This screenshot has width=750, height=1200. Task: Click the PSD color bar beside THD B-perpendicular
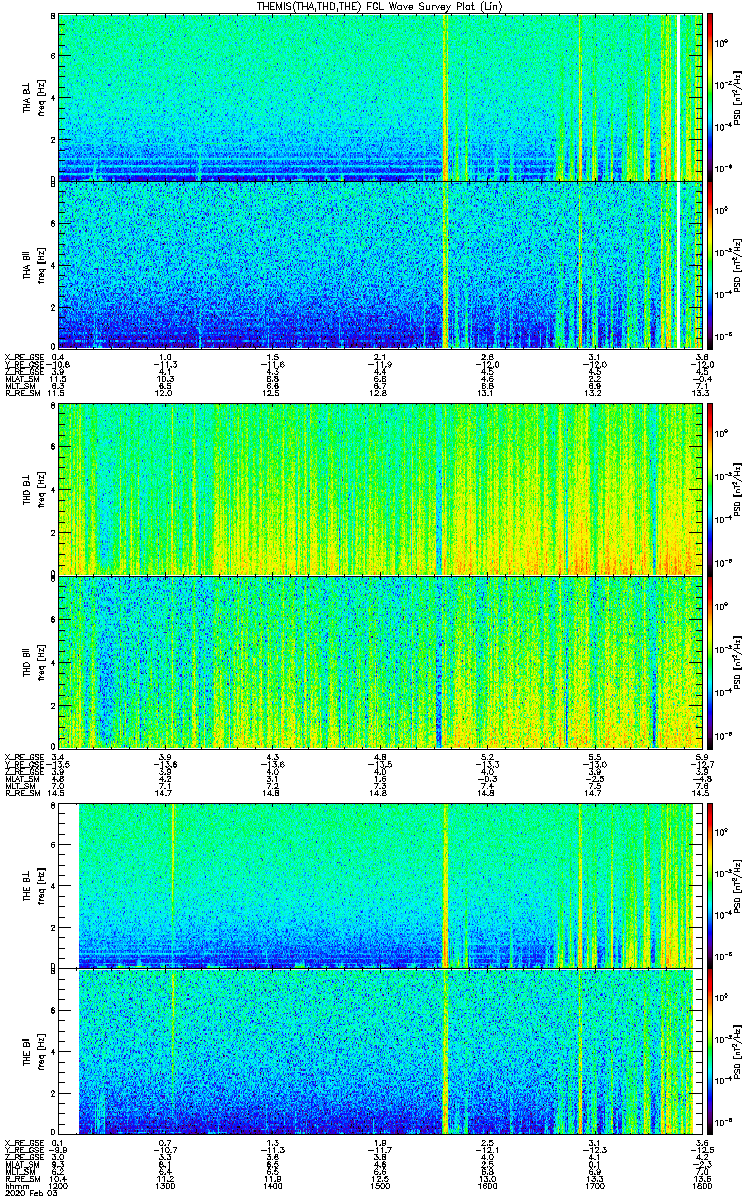point(710,489)
